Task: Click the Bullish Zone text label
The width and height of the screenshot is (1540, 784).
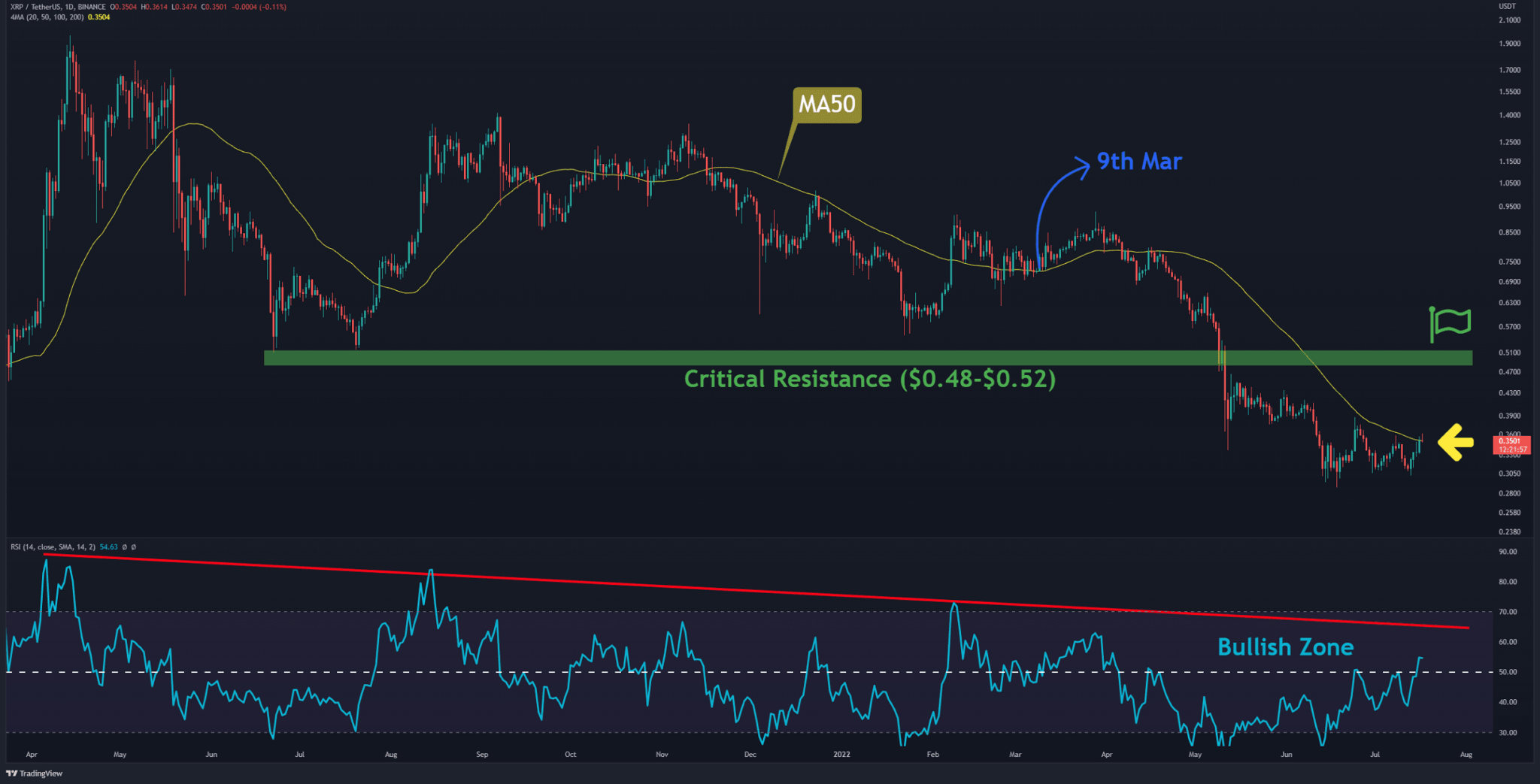Action: 1285,647
